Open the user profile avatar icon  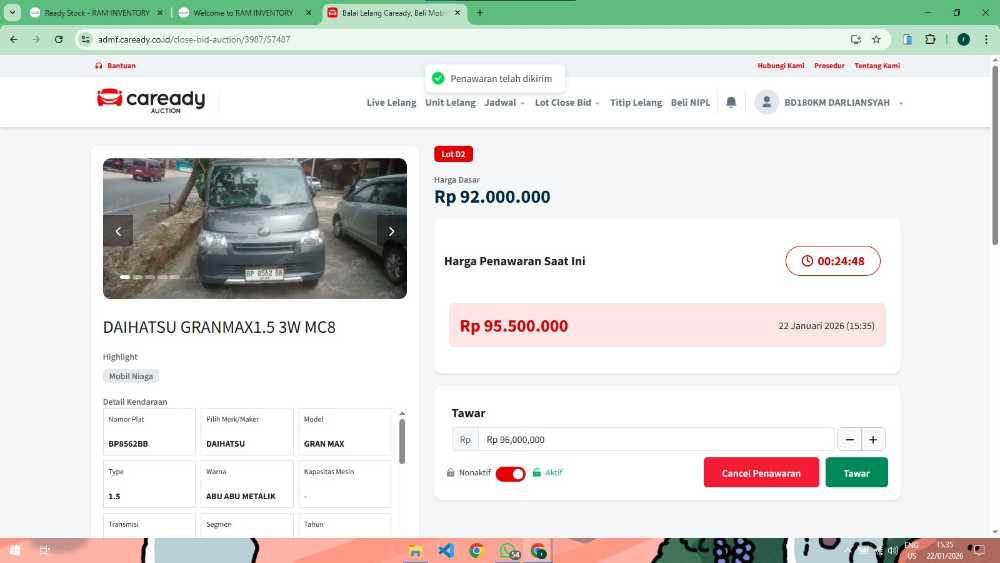pyautogui.click(x=767, y=102)
